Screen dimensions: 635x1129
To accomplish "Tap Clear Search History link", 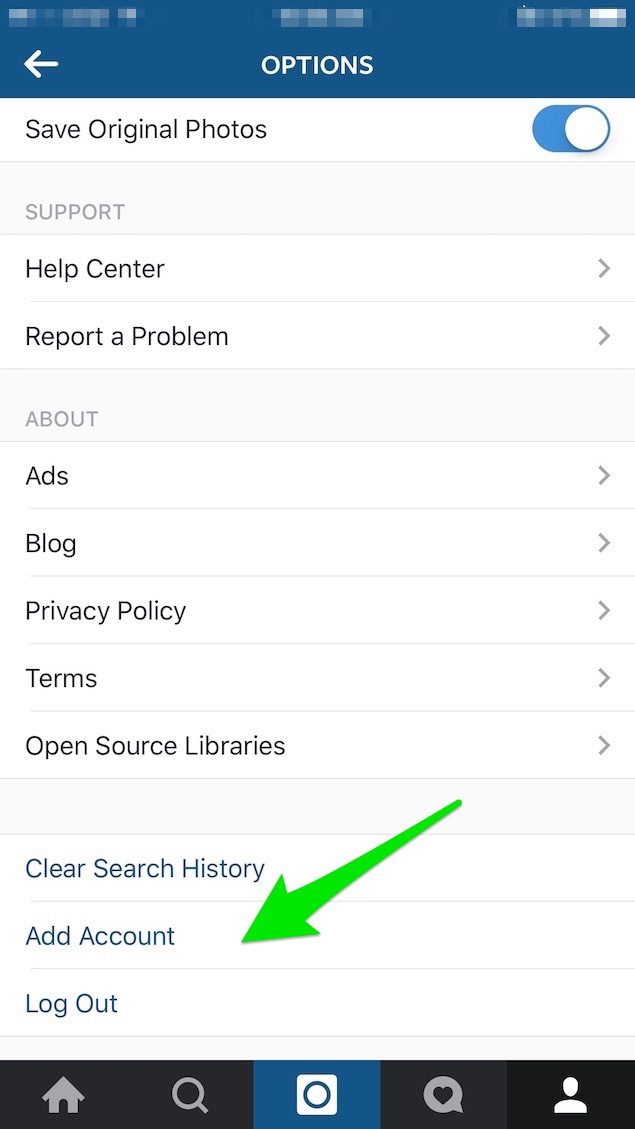I will pyautogui.click(x=145, y=868).
